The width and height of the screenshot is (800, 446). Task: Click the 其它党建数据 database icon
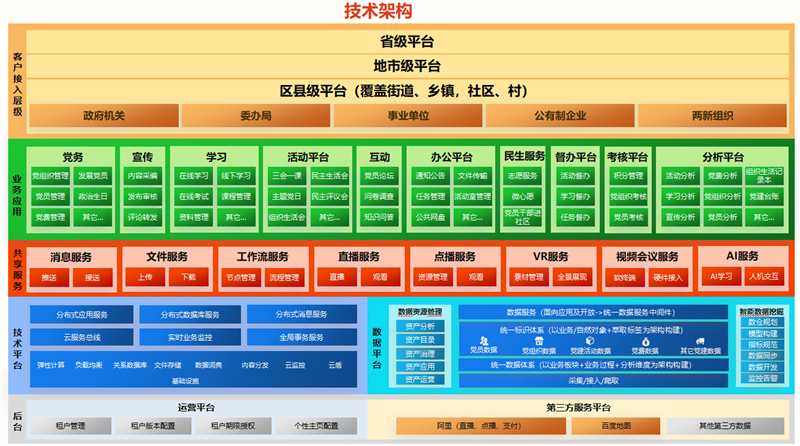click(x=700, y=341)
